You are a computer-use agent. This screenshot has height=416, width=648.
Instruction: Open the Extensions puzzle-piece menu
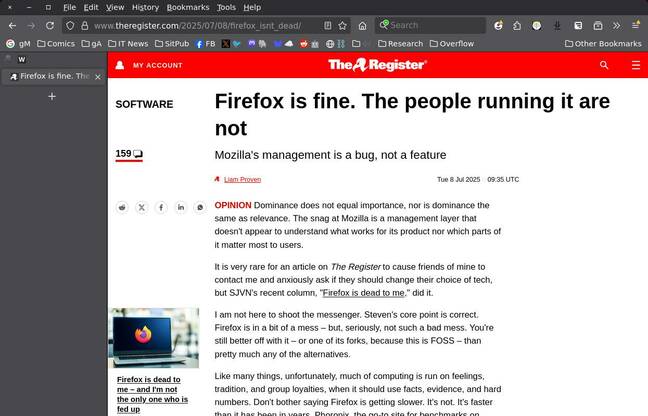coord(517,26)
